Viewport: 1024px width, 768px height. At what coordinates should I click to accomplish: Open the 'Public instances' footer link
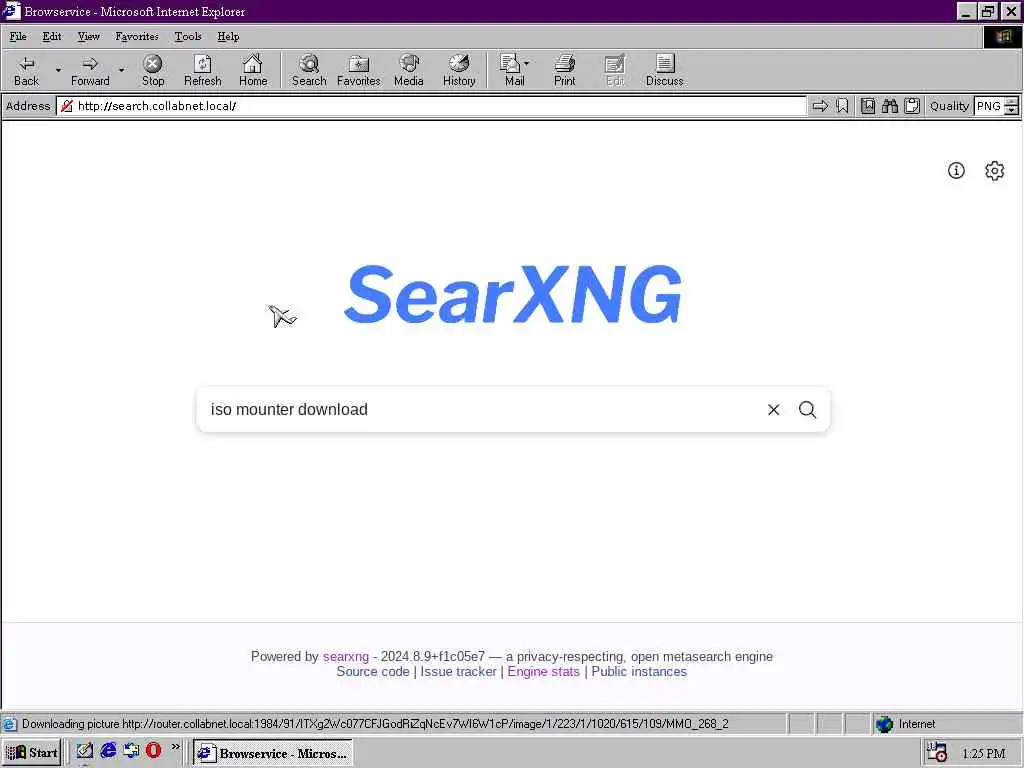[x=639, y=671]
